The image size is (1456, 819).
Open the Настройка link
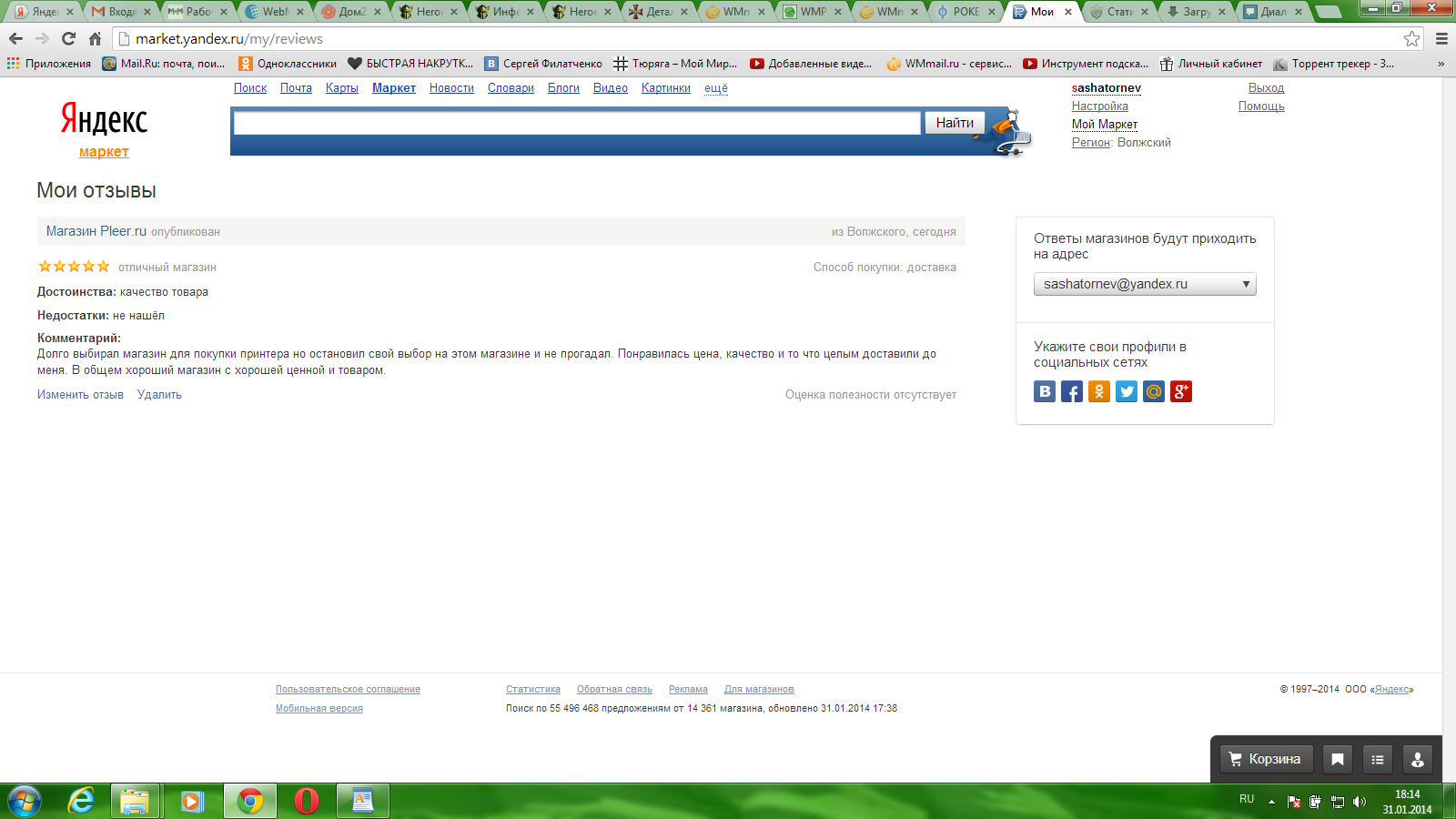click(1100, 106)
